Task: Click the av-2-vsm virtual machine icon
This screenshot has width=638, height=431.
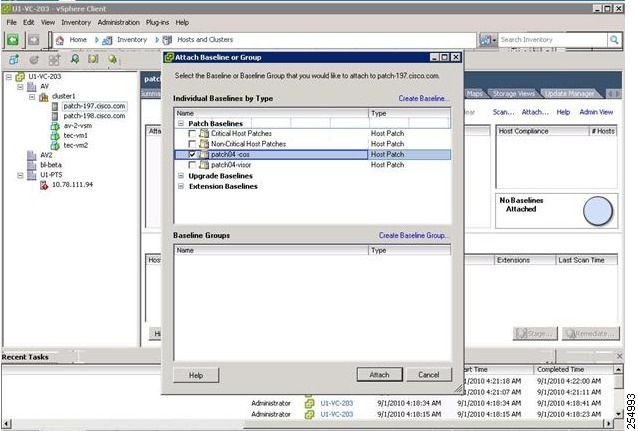Action: click(55, 126)
